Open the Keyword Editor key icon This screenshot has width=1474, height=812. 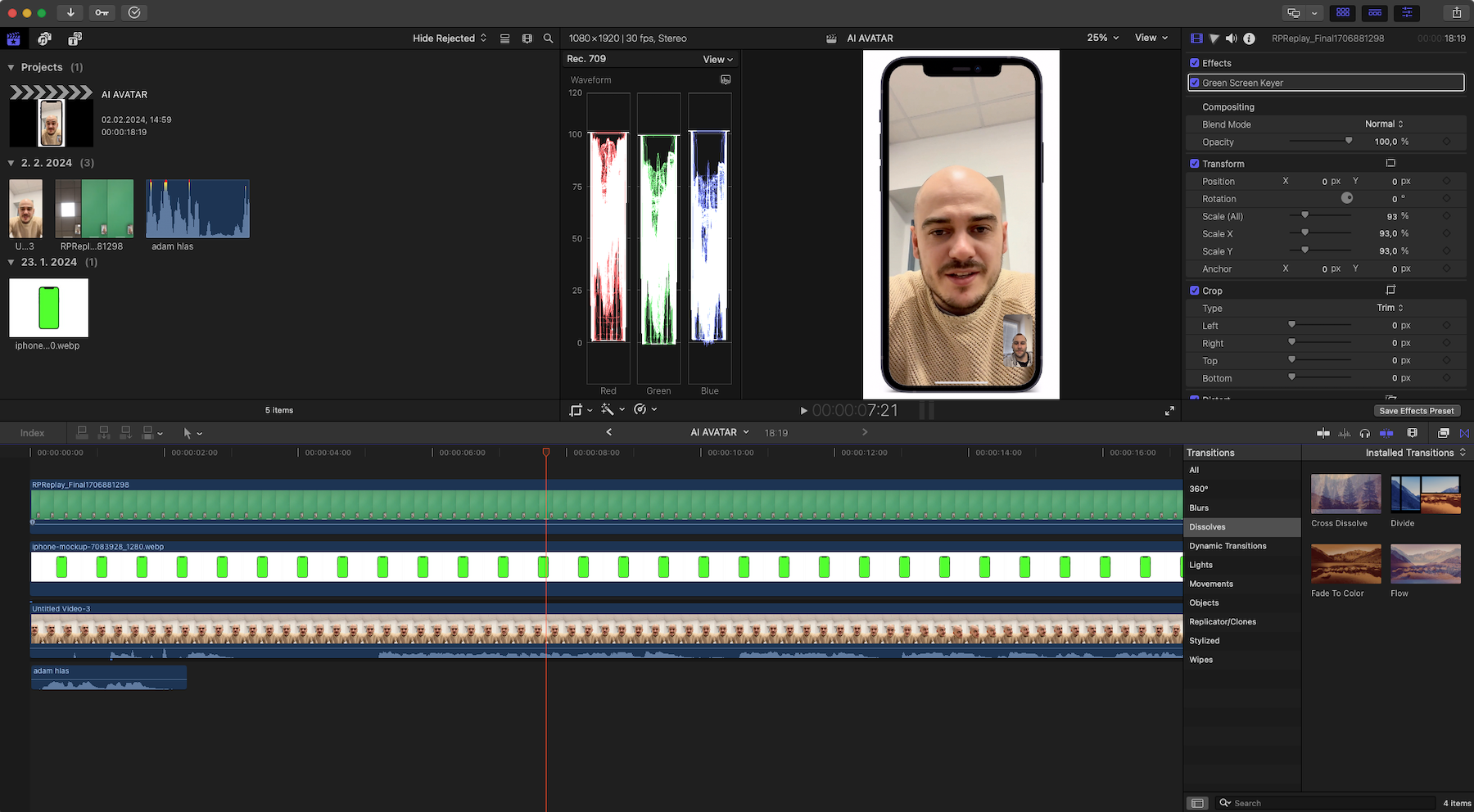click(102, 12)
